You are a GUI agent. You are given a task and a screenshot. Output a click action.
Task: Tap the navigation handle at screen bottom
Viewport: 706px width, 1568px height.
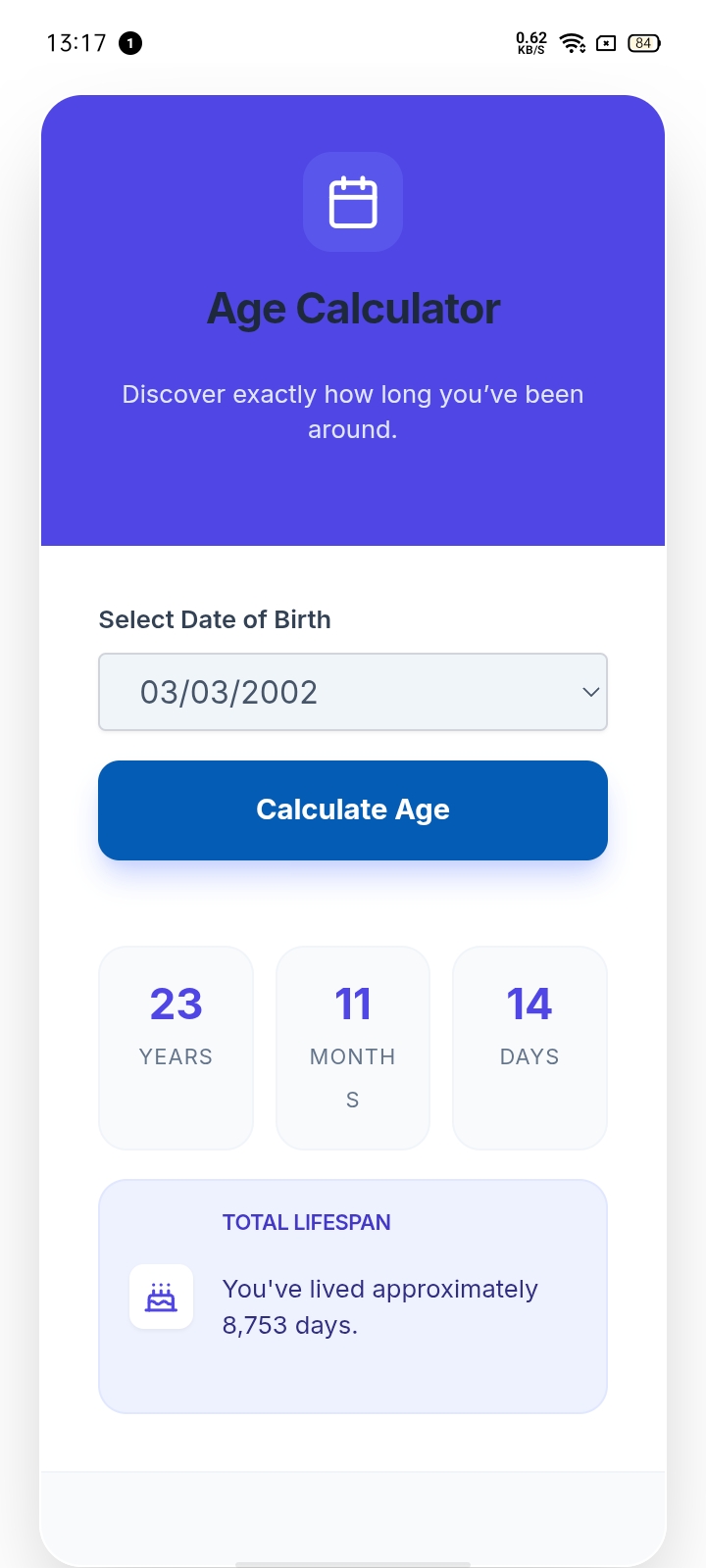point(353,1560)
